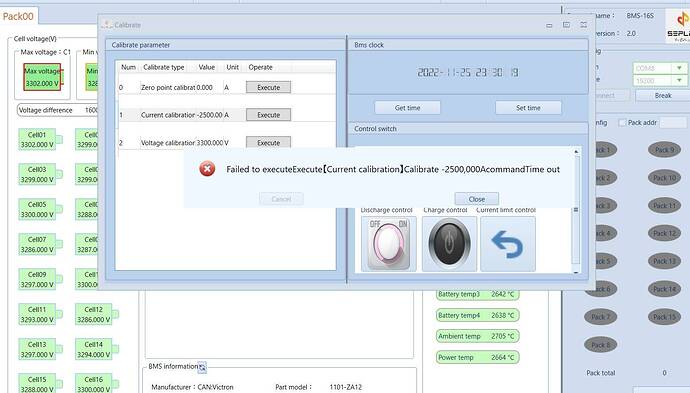Click the Get time button
The height and width of the screenshot is (393, 690).
pos(407,107)
